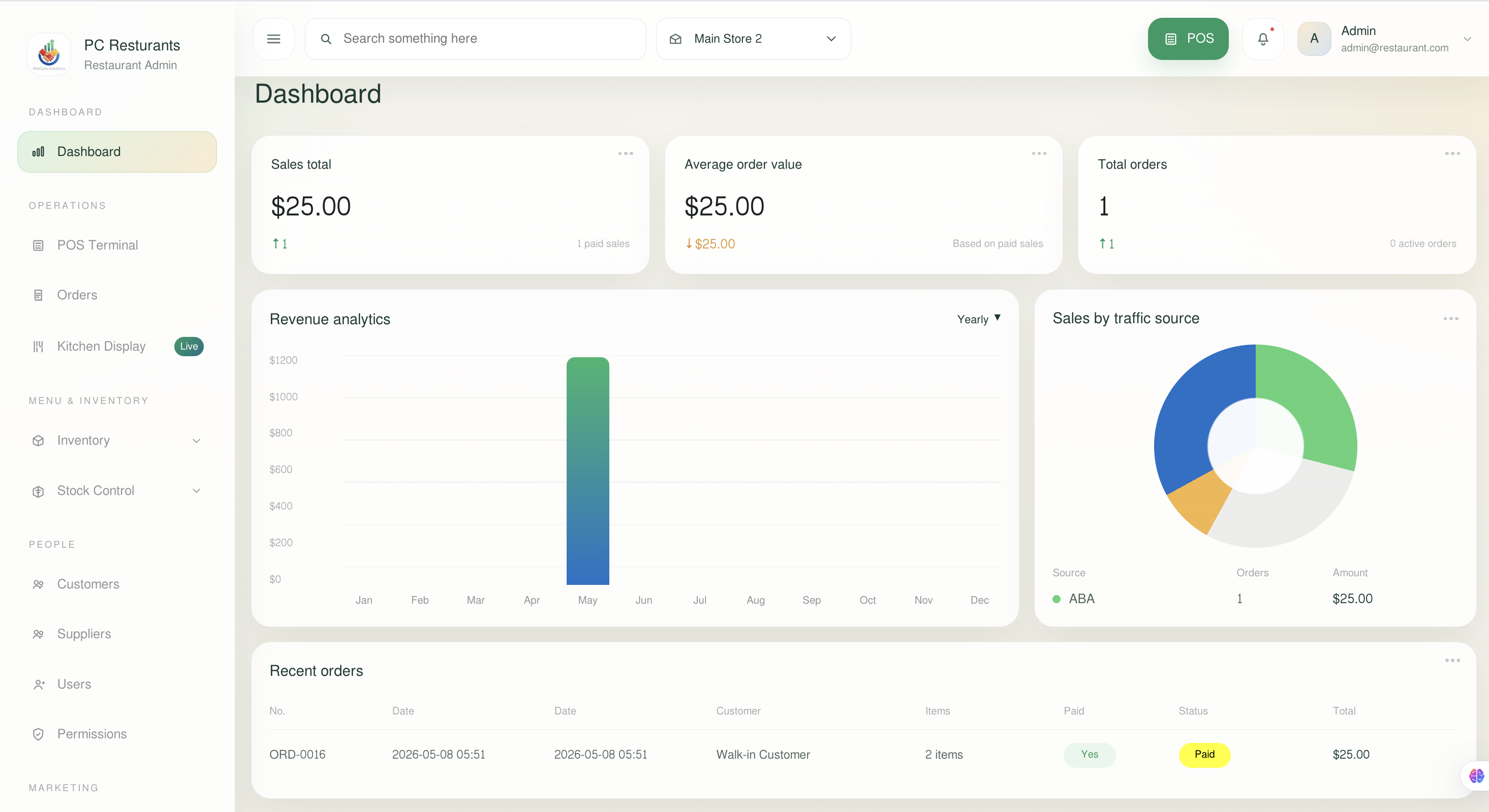The width and height of the screenshot is (1489, 812).
Task: Click the Permissions shield icon
Action: click(x=38, y=735)
